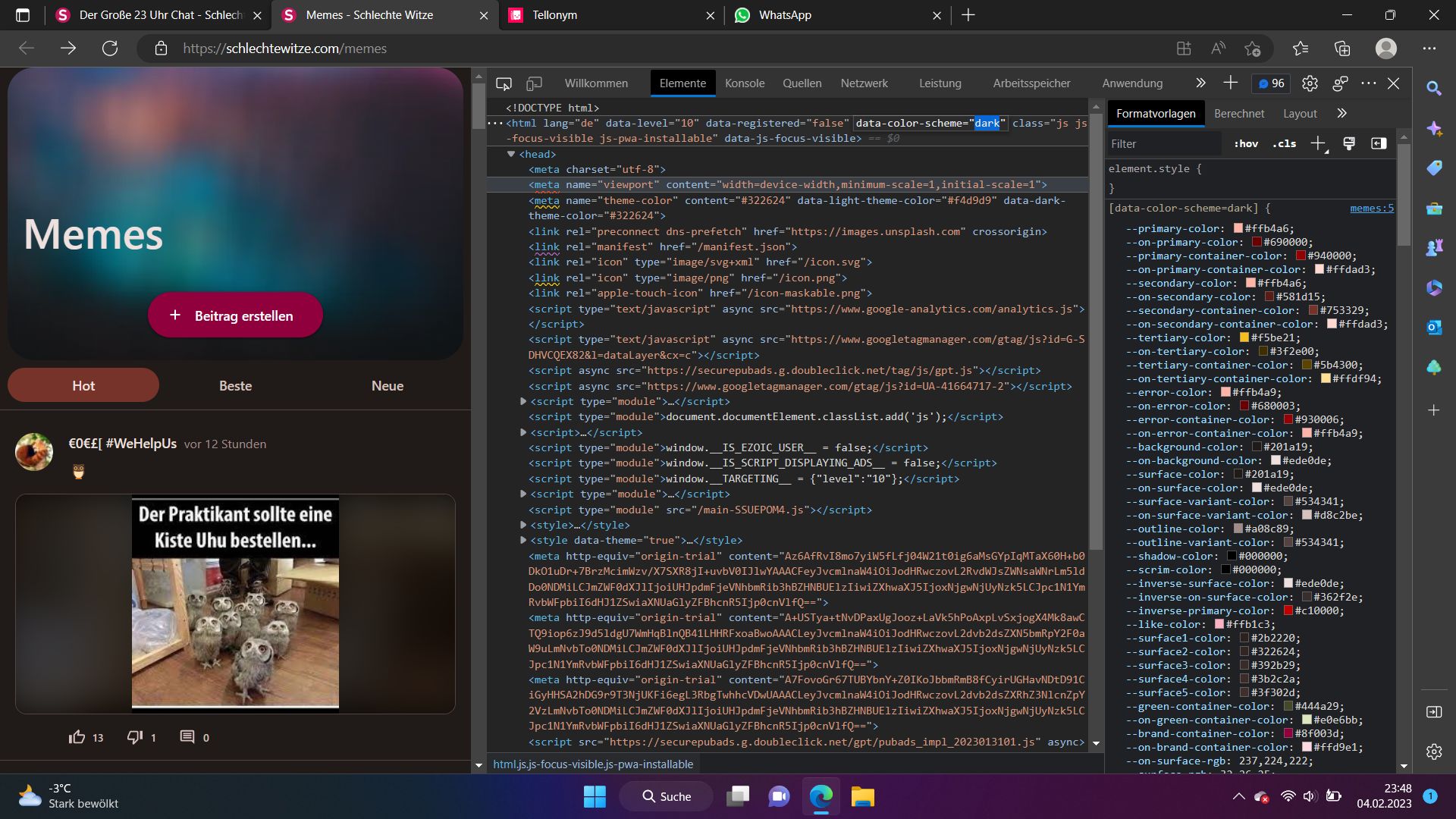Collapse the head element node

pos(511,154)
